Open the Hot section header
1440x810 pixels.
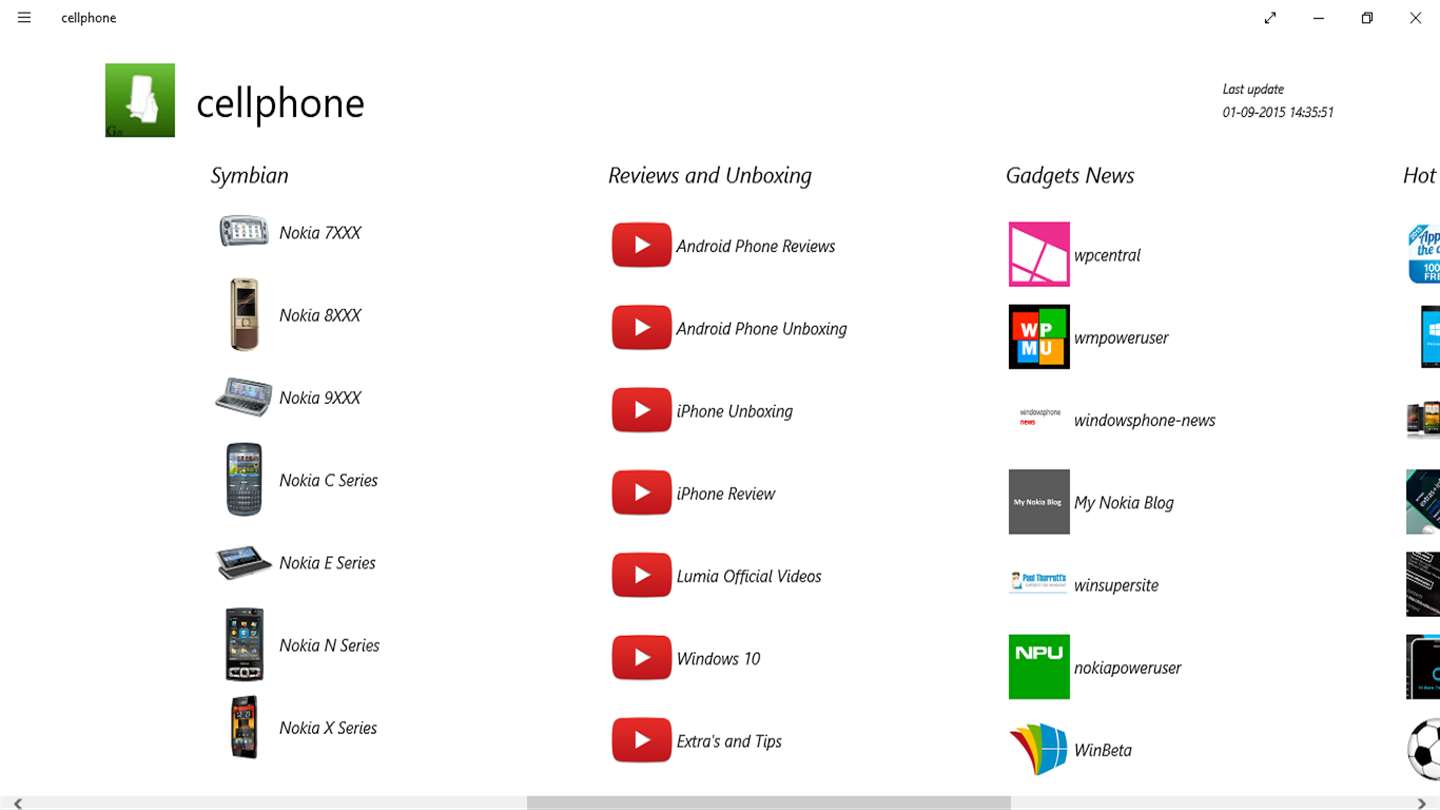coord(1420,176)
